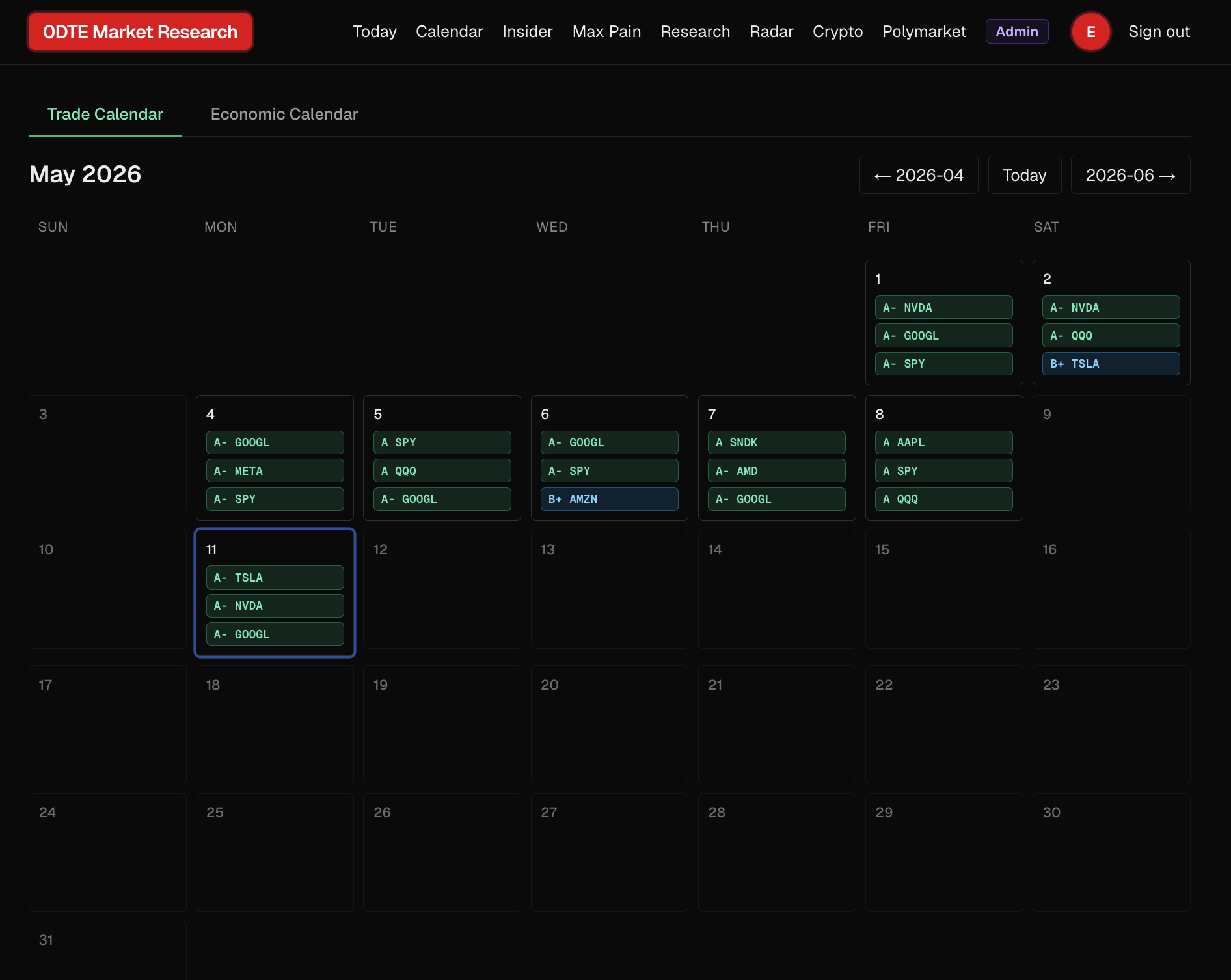Open the user avatar E icon
Image resolution: width=1231 pixels, height=980 pixels.
coord(1091,32)
